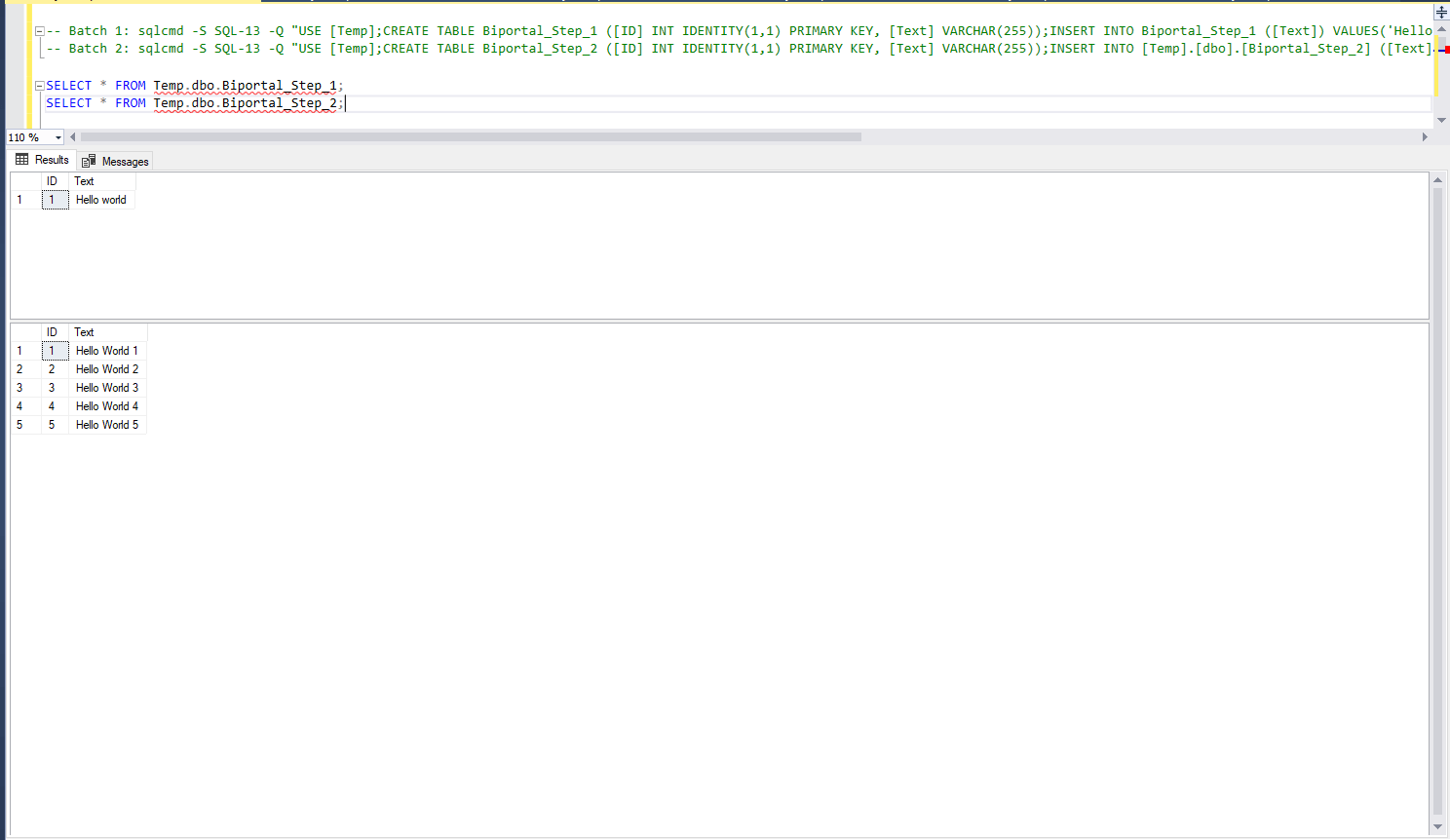Select row 5 header in second grid
1450x840 pixels.
(19, 425)
